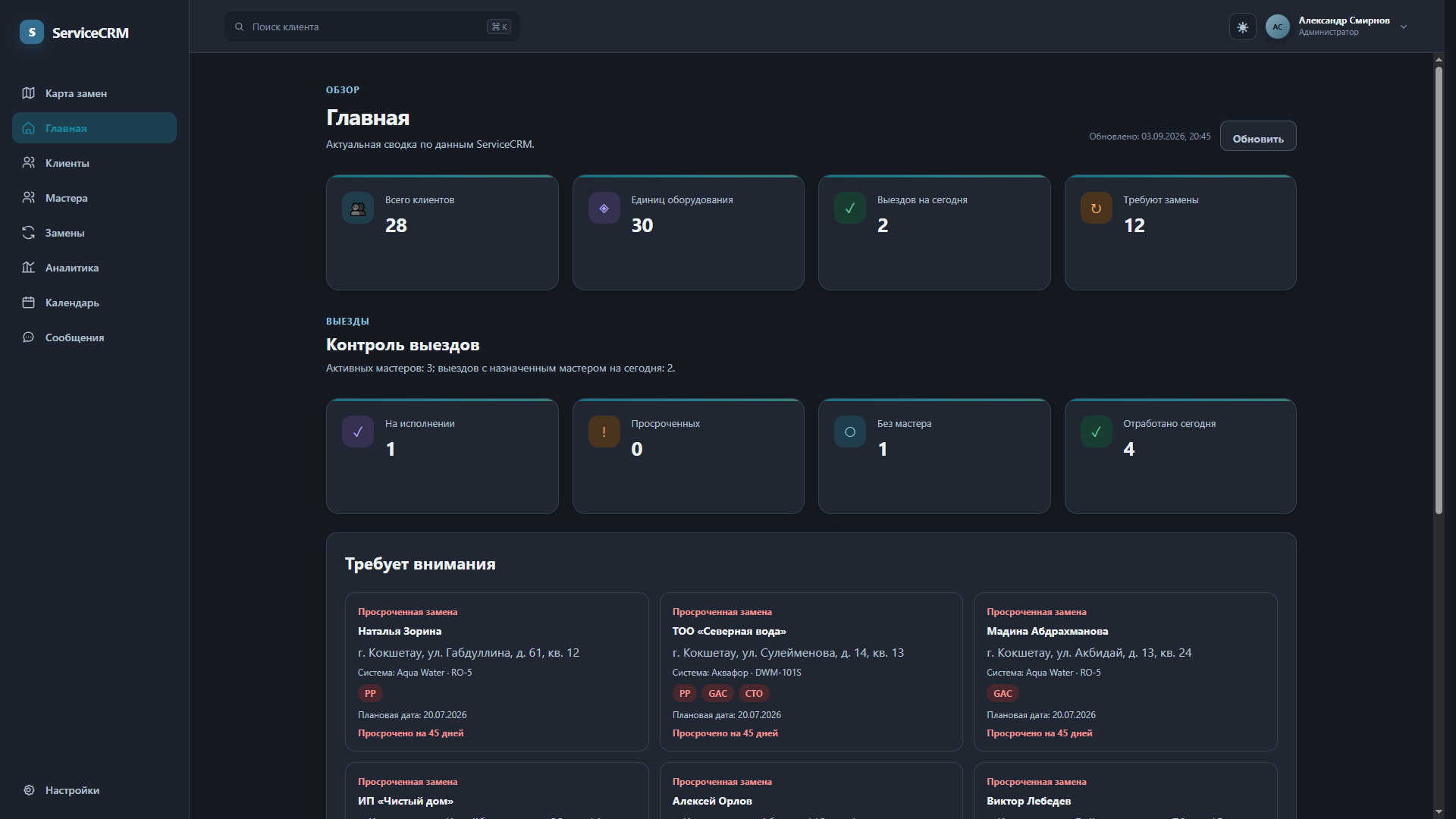
Task: Click the GAC tag on Мадина Абдрахманова card
Action: (1003, 693)
